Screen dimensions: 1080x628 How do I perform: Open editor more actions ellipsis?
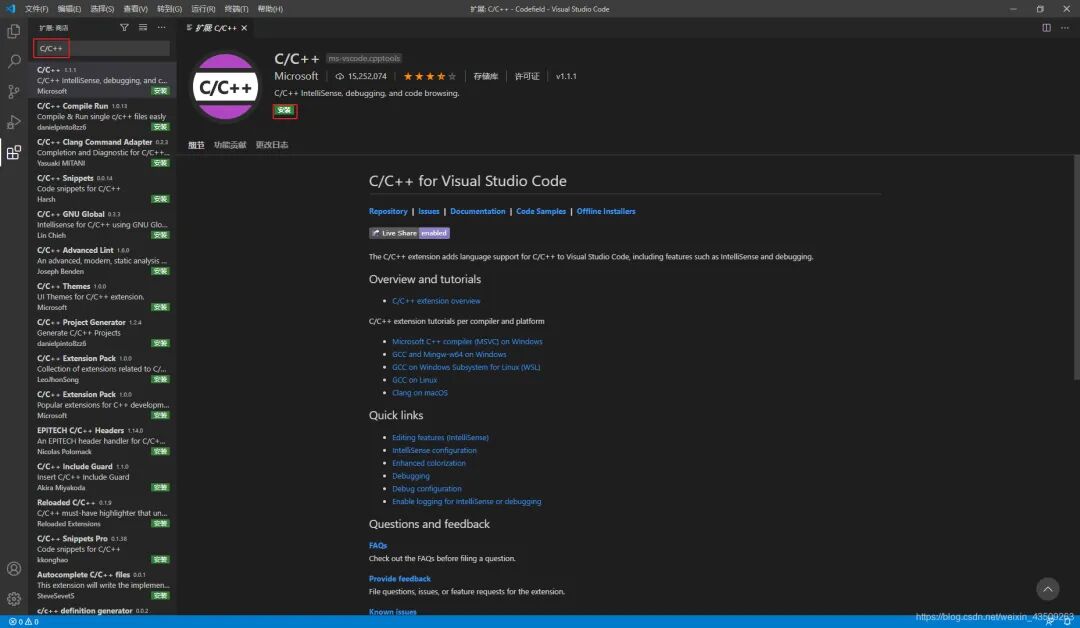point(1065,28)
